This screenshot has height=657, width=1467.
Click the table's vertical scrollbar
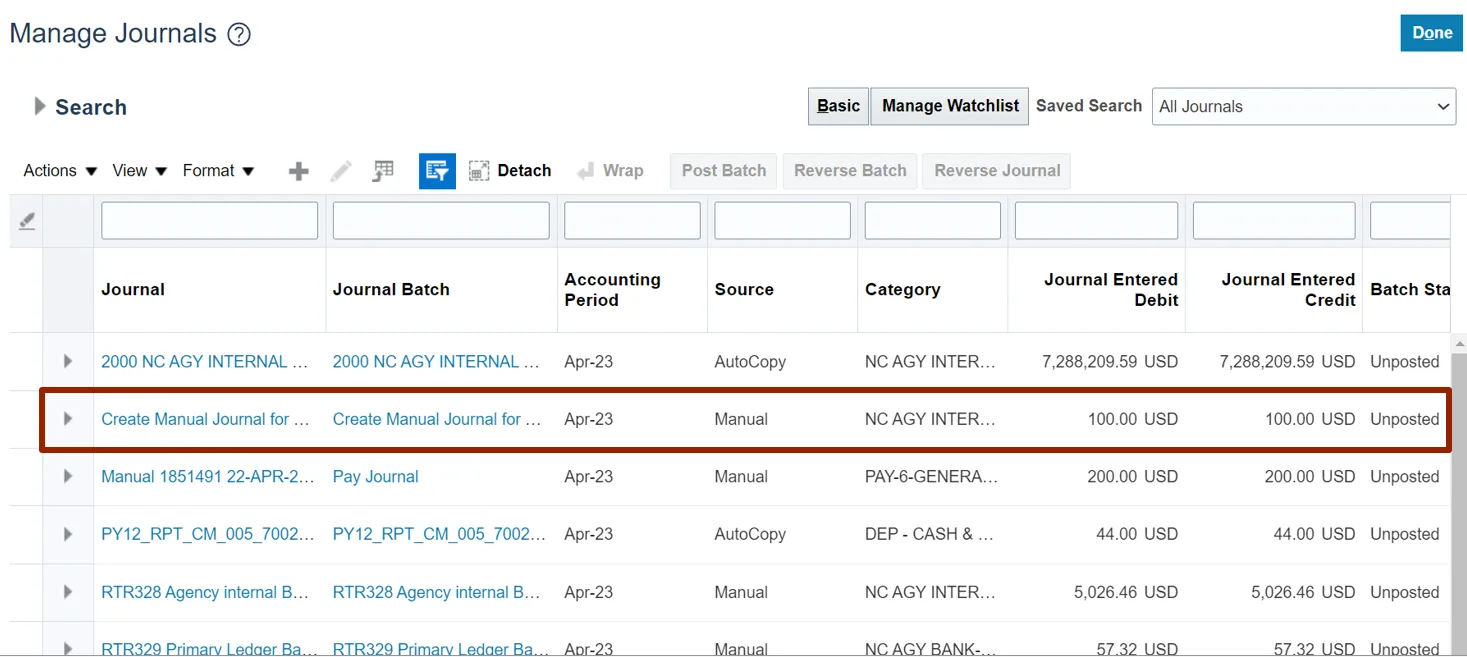coord(1458,500)
